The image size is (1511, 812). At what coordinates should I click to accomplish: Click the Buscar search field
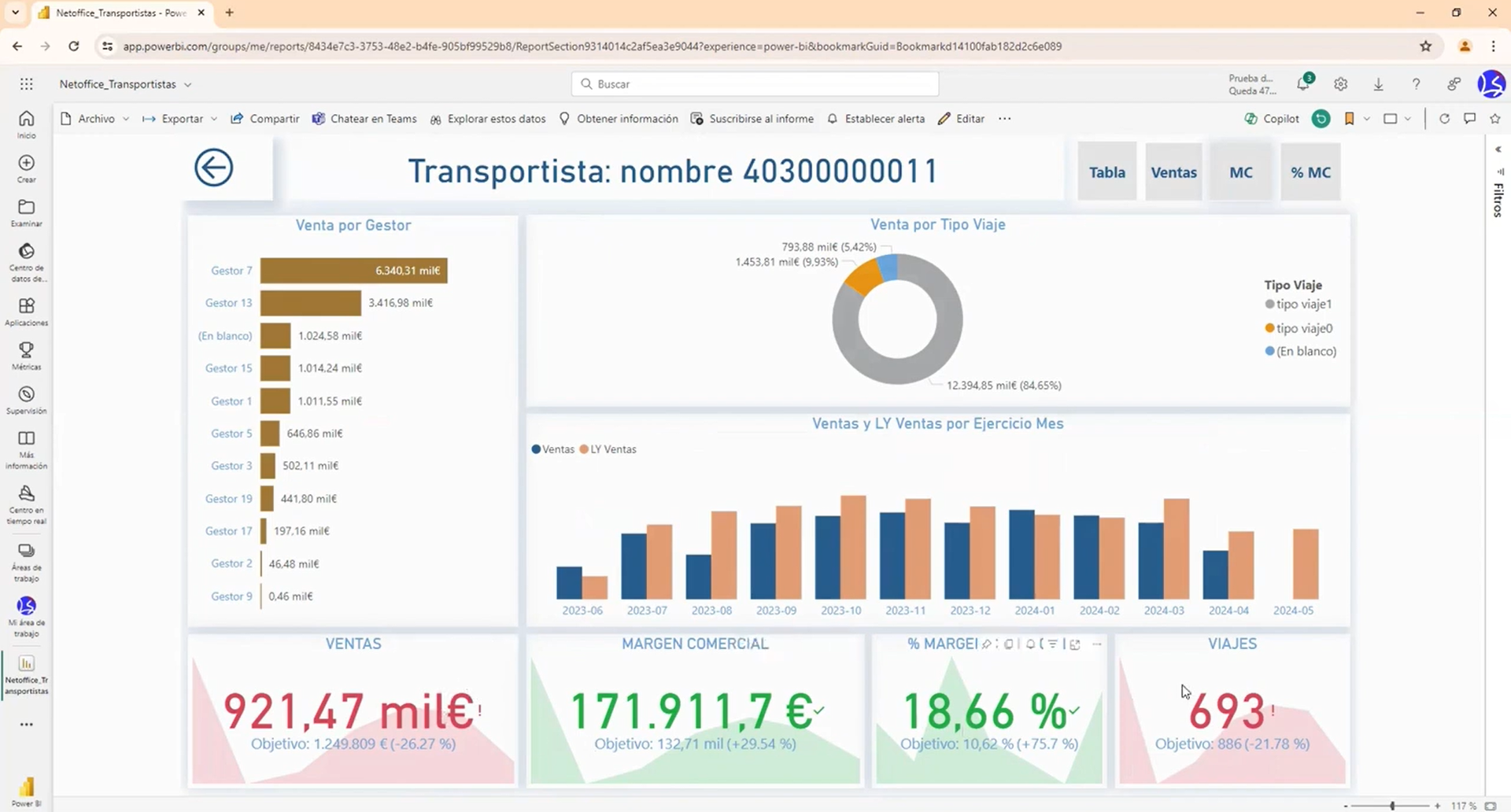click(755, 84)
